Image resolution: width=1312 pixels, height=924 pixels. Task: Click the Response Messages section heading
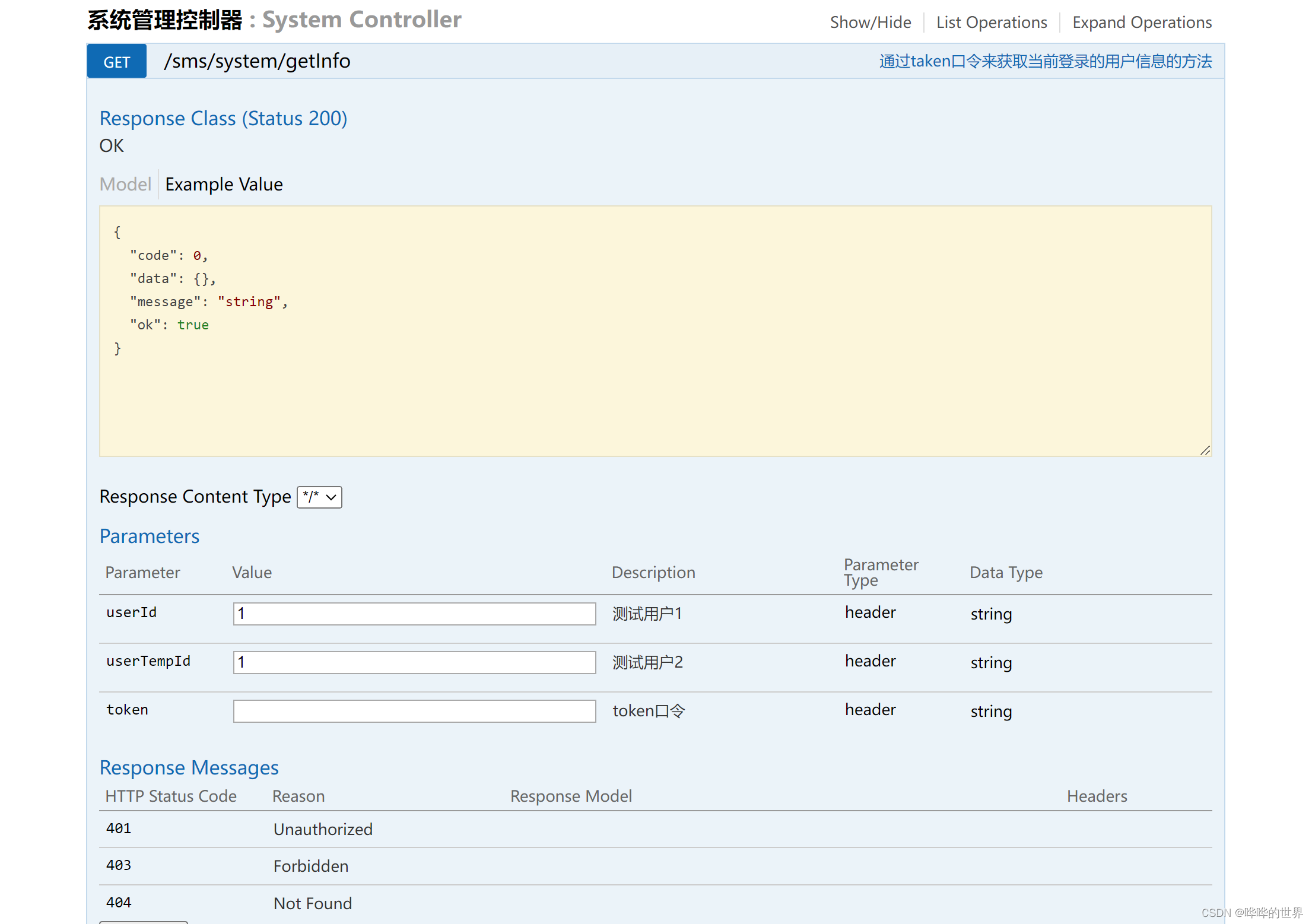pyautogui.click(x=189, y=767)
